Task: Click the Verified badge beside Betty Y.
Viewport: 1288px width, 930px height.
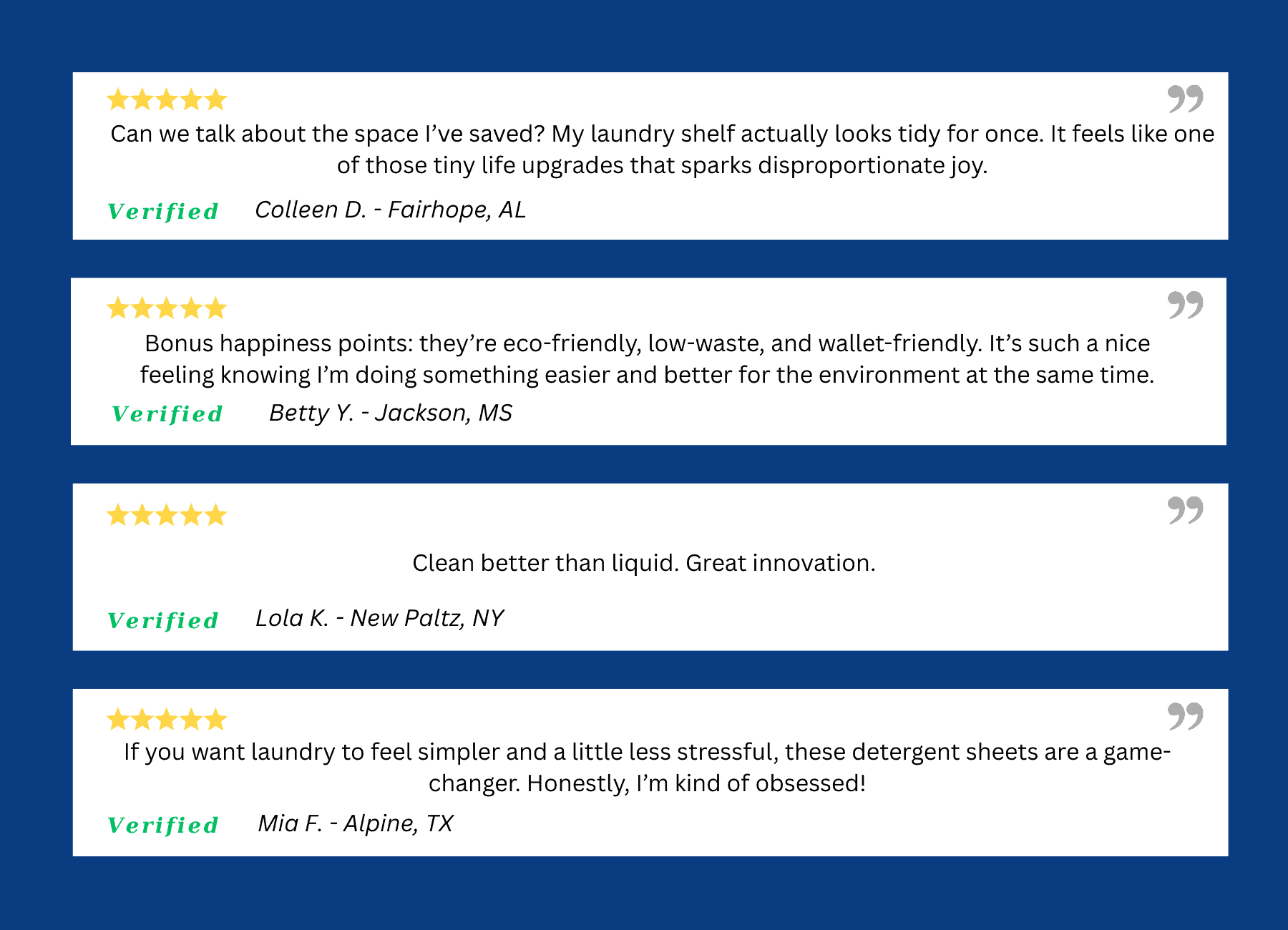Action: tap(167, 413)
